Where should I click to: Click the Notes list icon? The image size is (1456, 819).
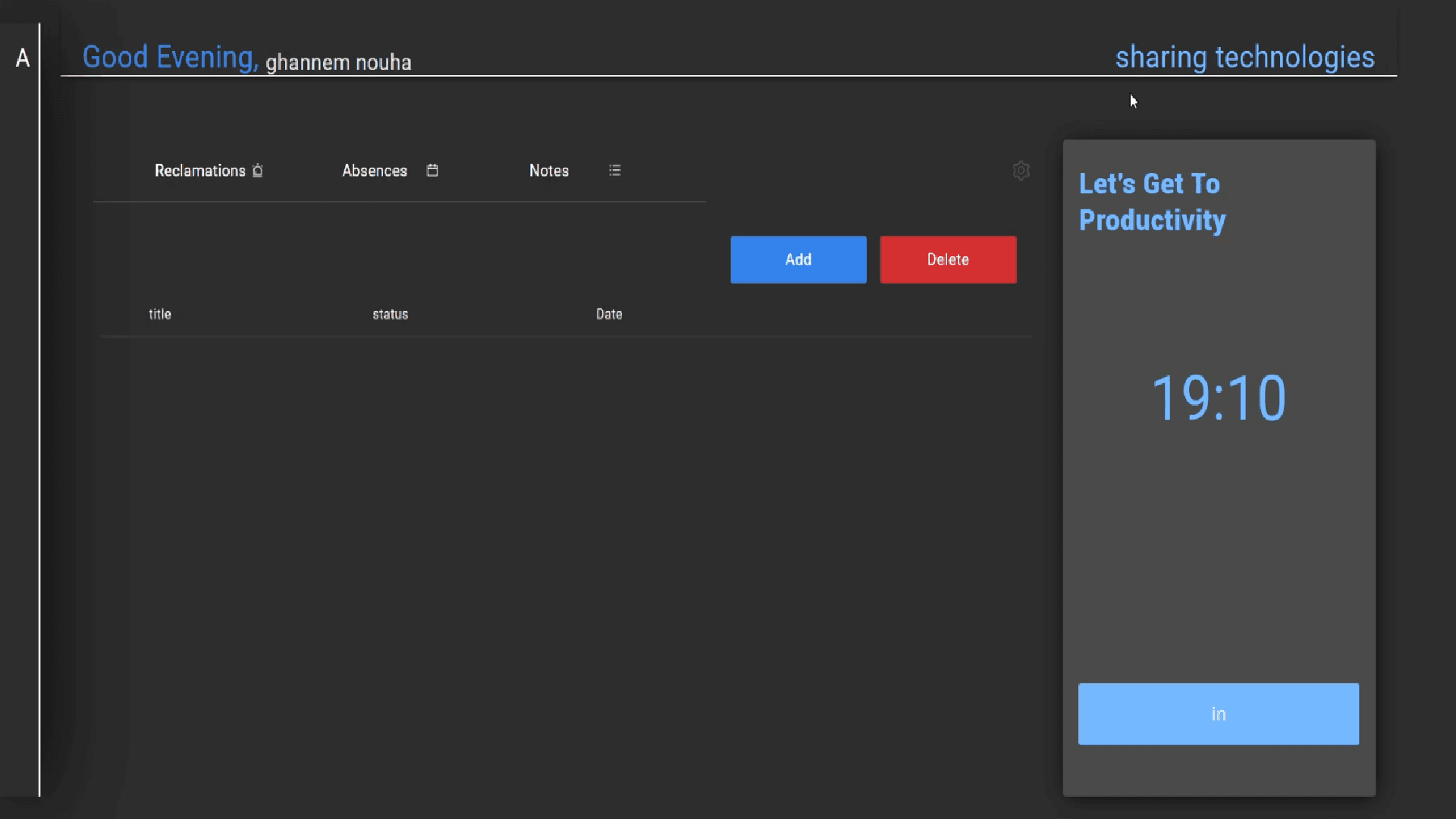point(615,171)
